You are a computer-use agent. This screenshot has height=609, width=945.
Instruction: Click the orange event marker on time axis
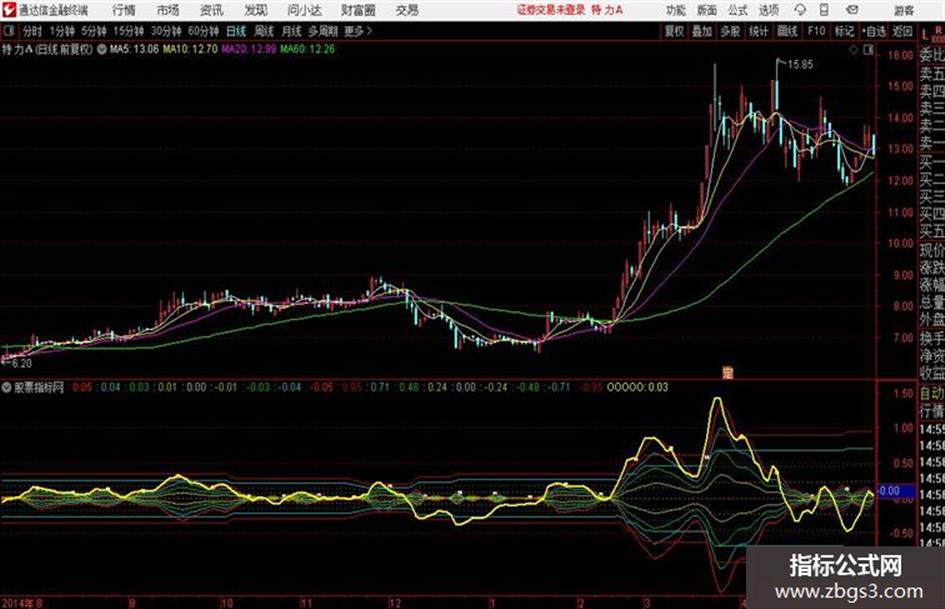[728, 372]
